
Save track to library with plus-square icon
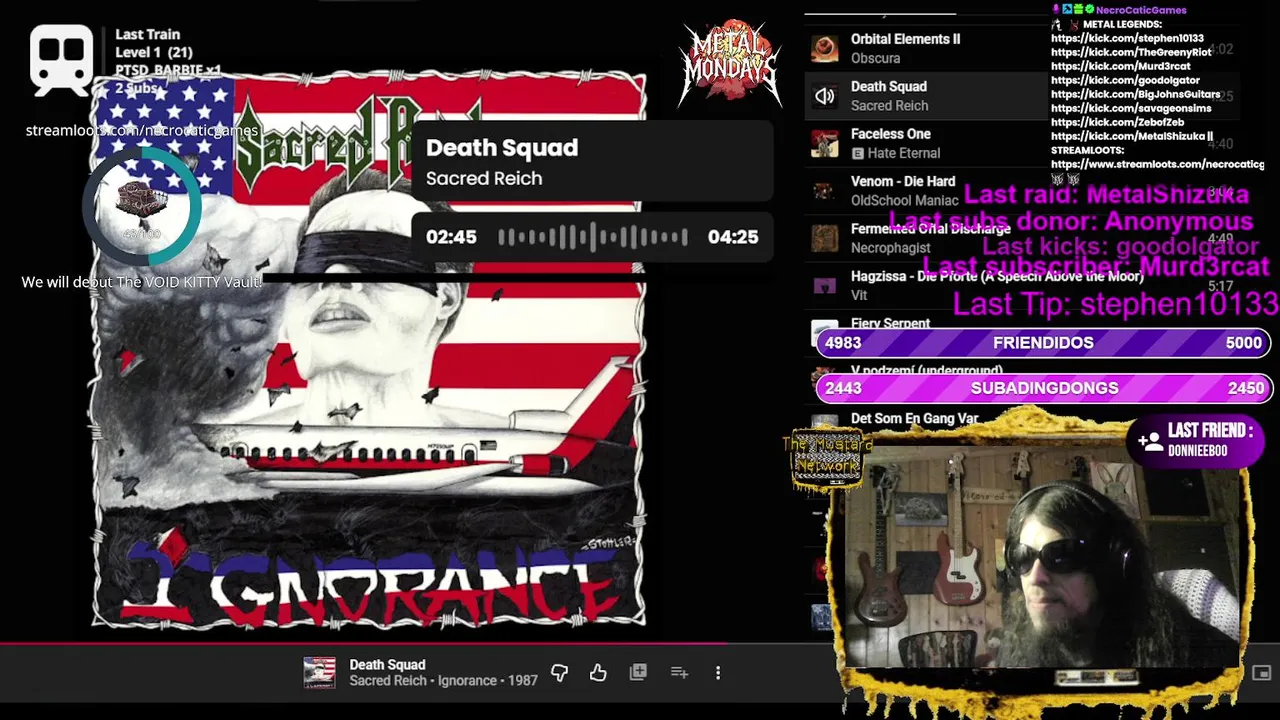coord(638,673)
